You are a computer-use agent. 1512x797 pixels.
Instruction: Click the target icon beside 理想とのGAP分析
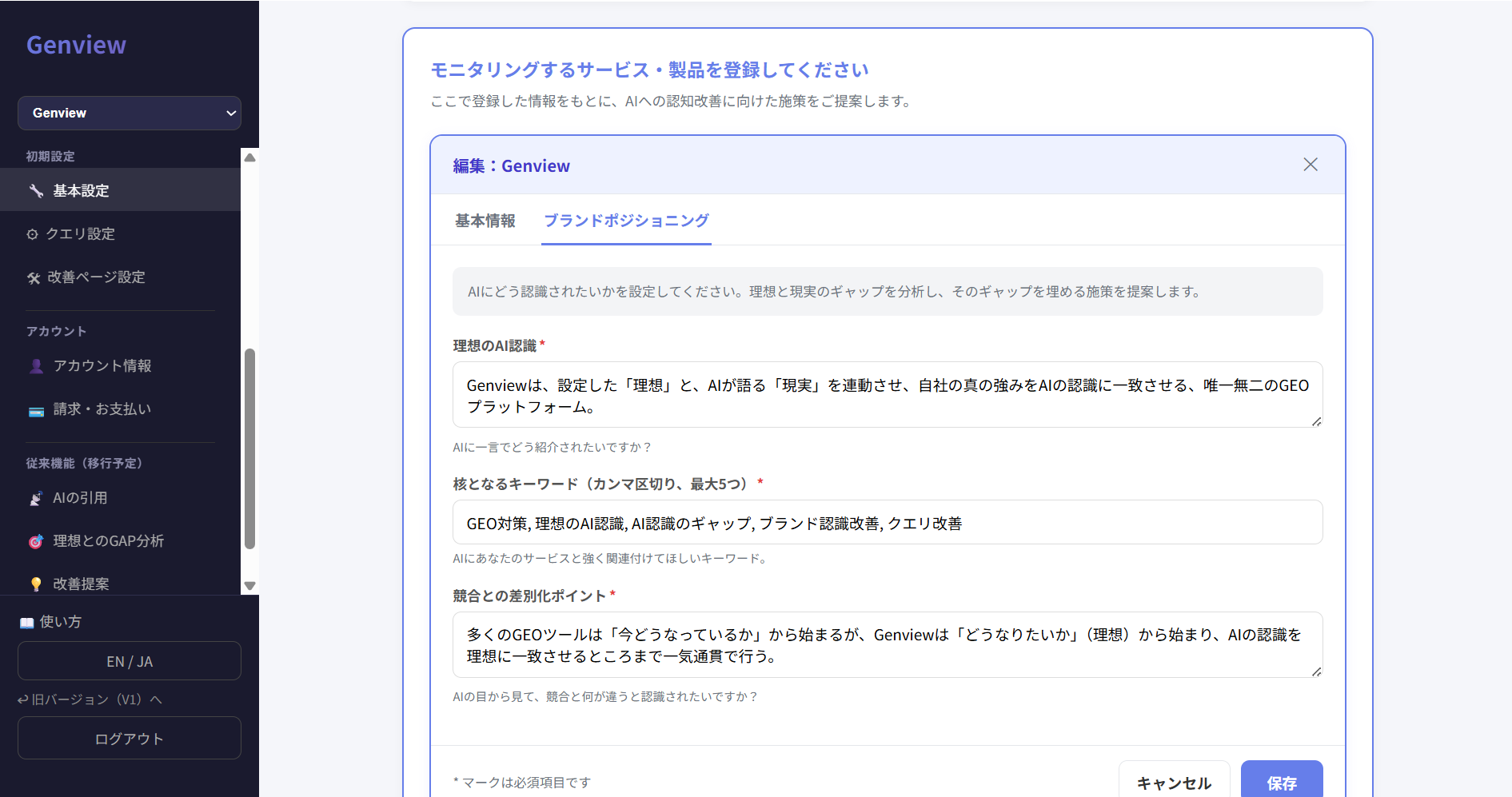36,541
